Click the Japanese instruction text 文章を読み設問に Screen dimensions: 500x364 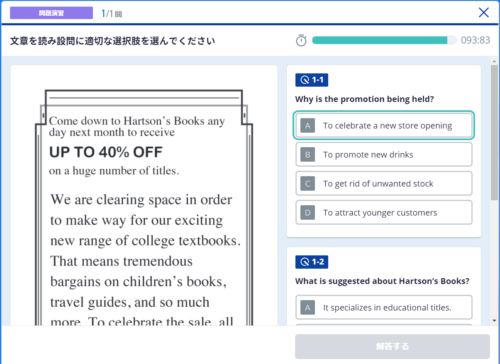click(x=113, y=41)
